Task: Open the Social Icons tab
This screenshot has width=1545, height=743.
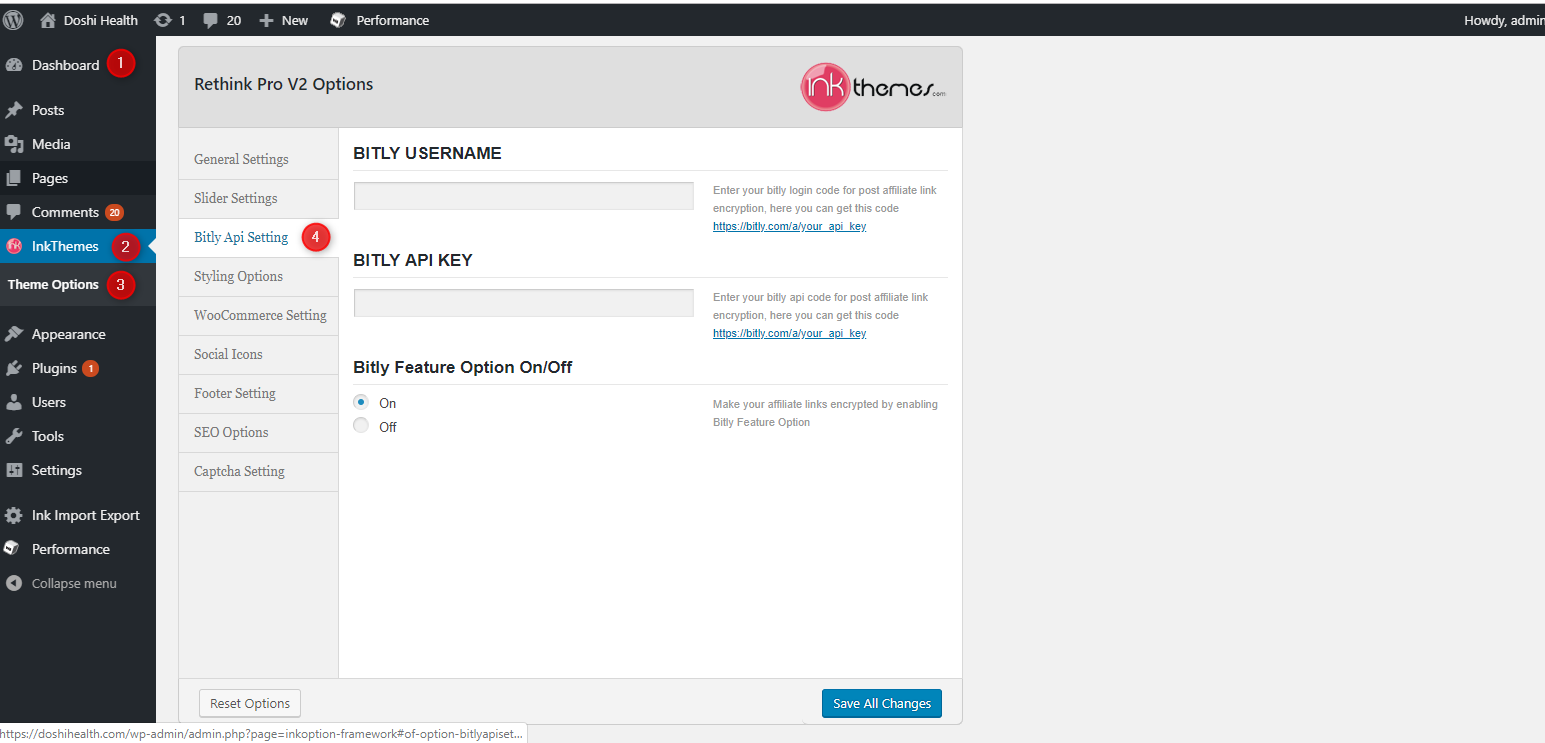Action: click(x=258, y=354)
